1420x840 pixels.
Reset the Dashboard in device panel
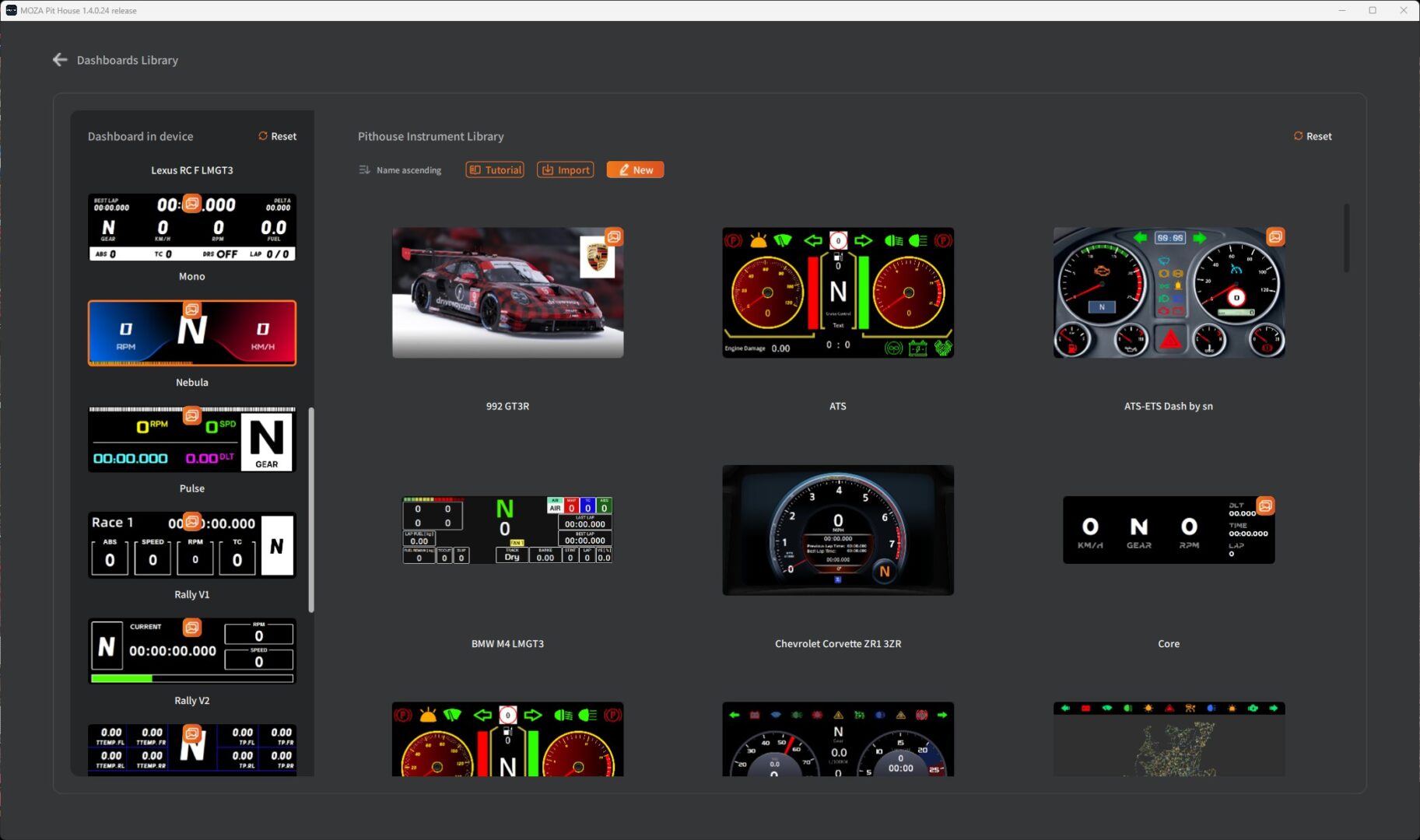pos(278,136)
